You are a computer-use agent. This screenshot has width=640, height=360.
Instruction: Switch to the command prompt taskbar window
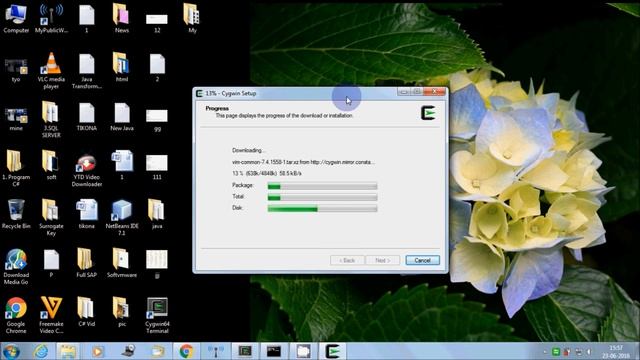click(x=274, y=351)
